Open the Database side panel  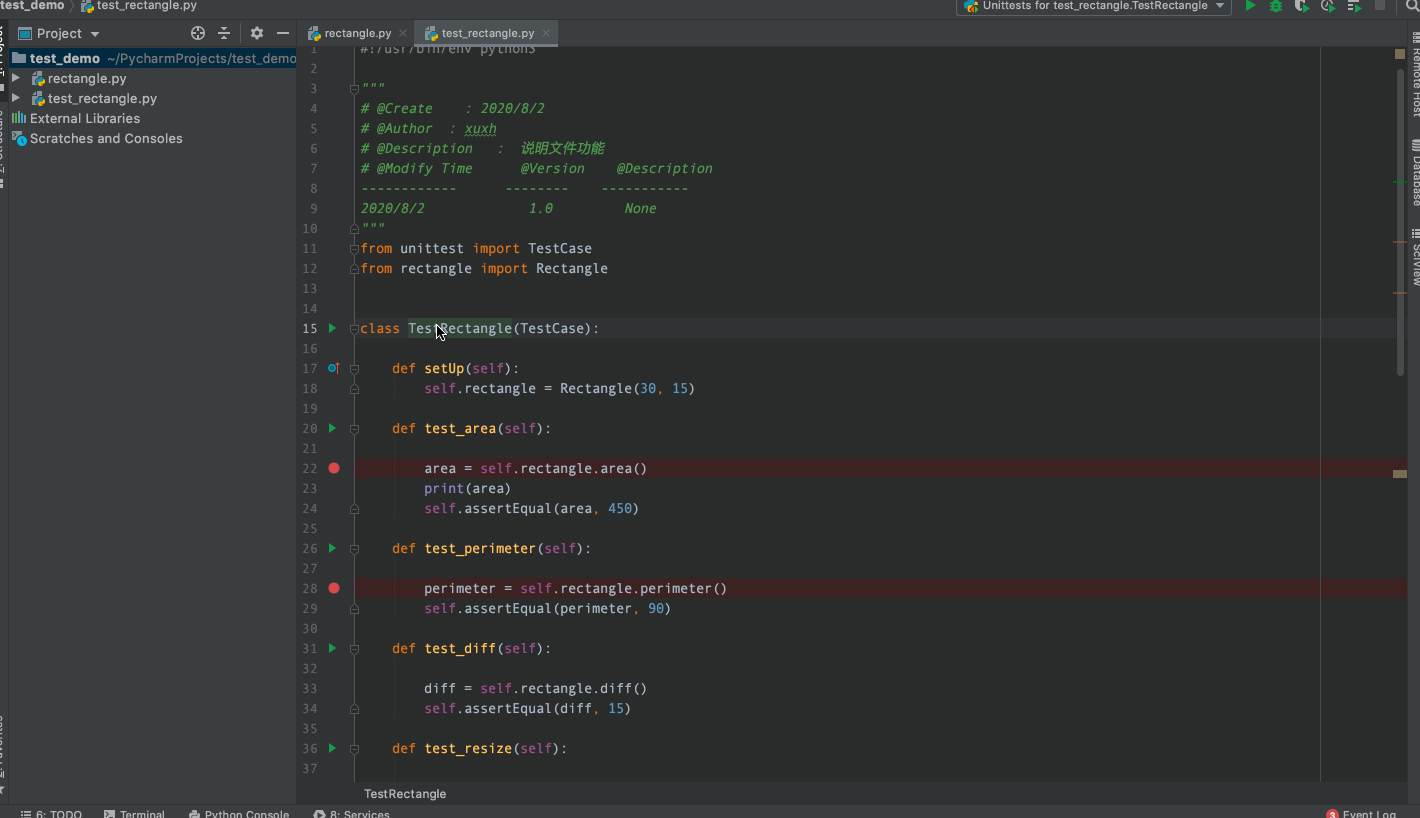click(1415, 173)
